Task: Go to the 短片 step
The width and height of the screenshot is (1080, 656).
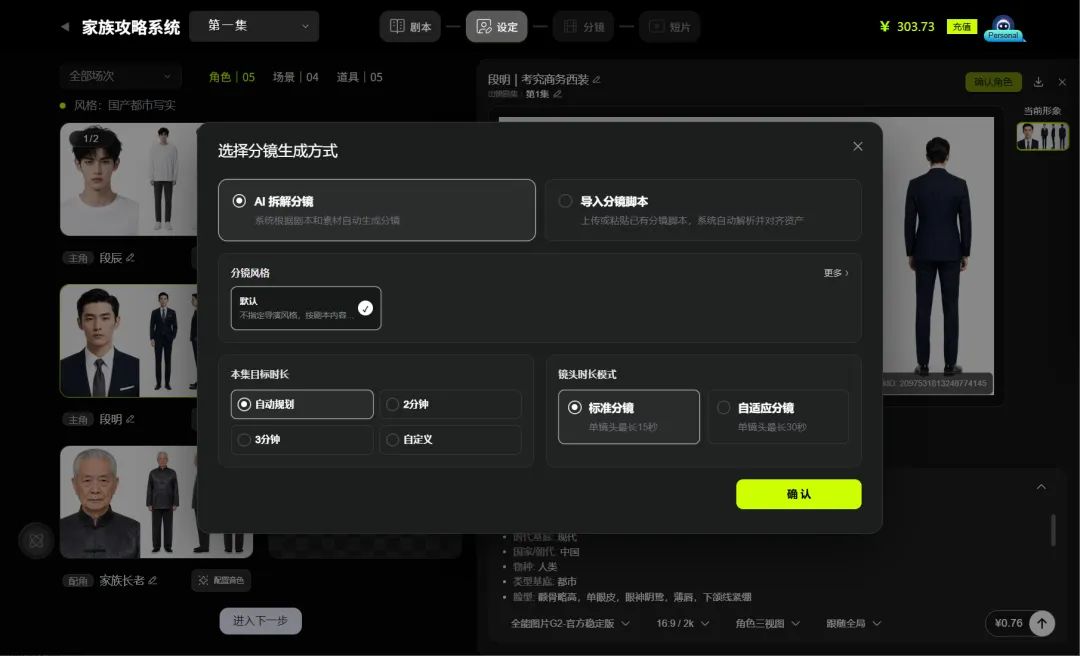Action: point(669,27)
